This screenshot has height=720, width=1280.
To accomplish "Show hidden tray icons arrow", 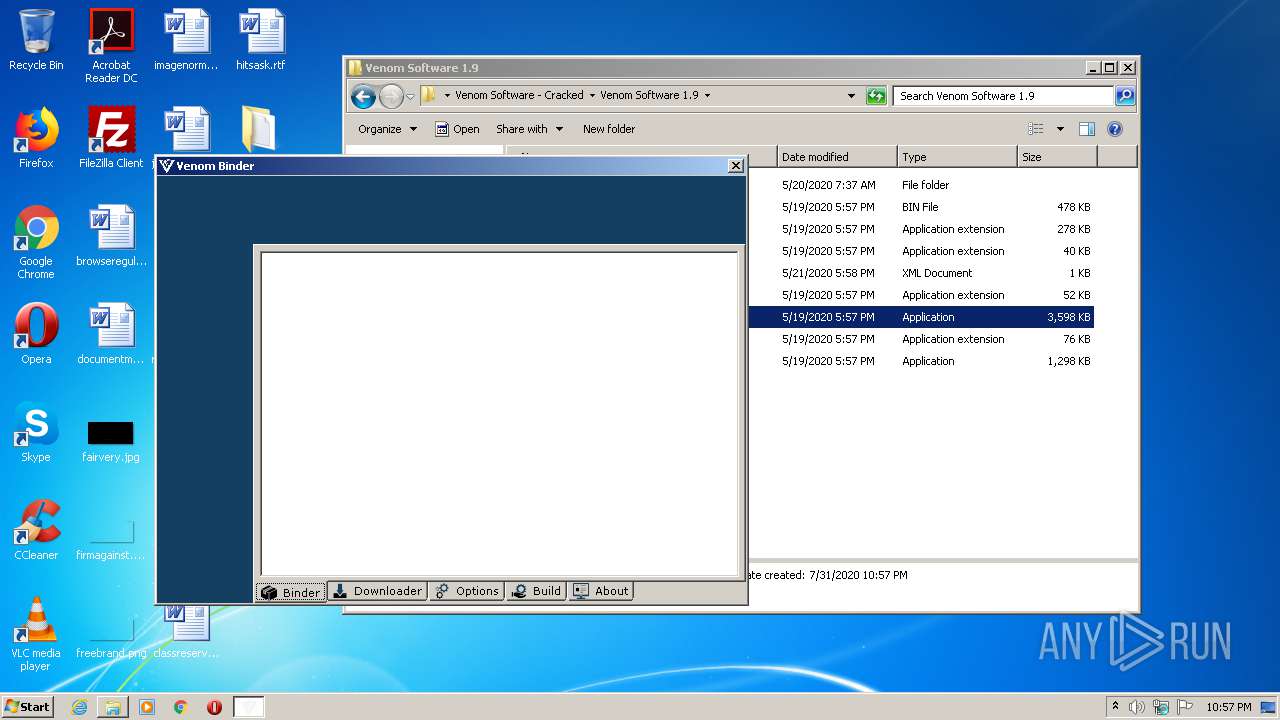I will tap(1115, 707).
